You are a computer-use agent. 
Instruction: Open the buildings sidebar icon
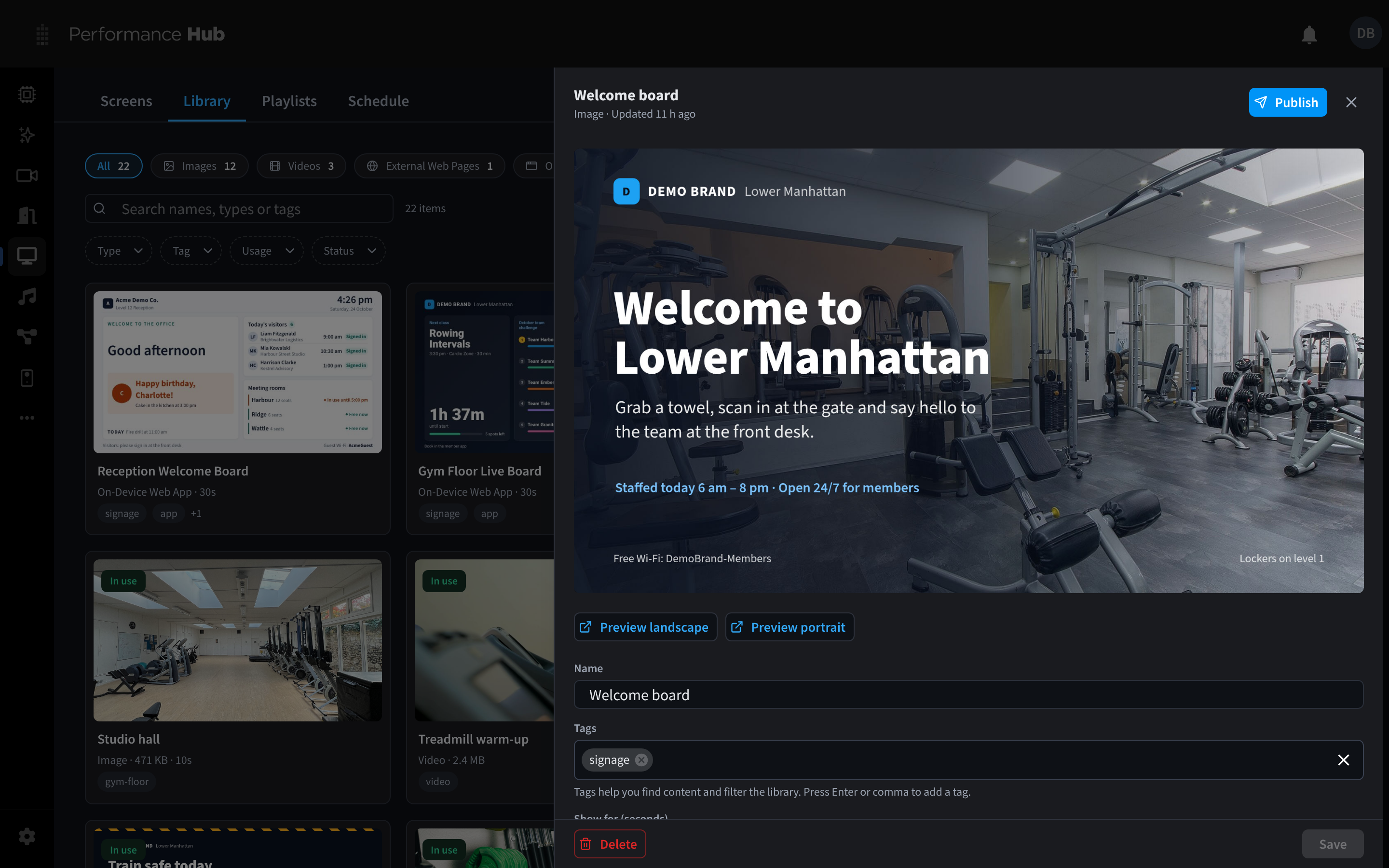27,216
